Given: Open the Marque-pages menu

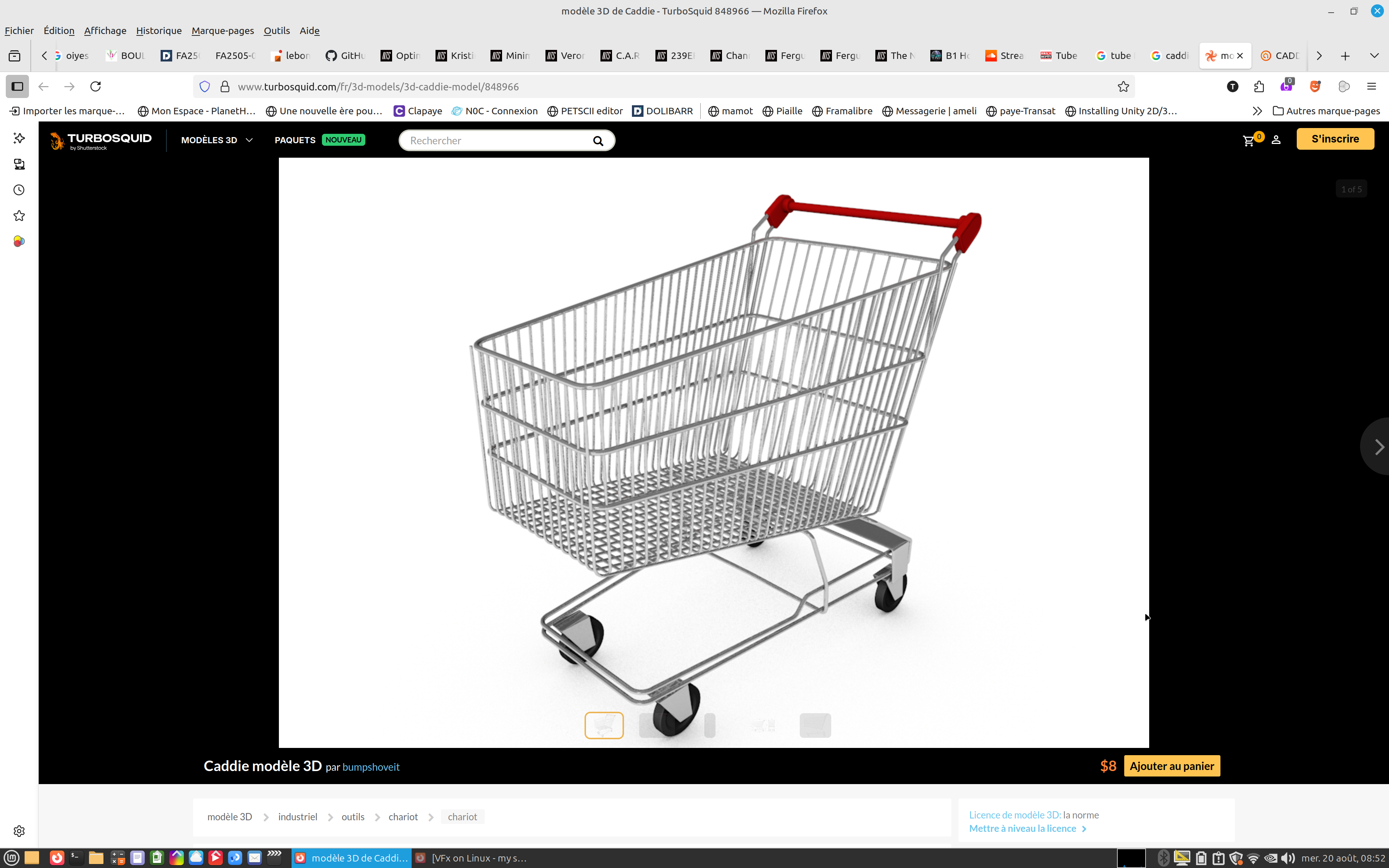Looking at the screenshot, I should click(223, 30).
